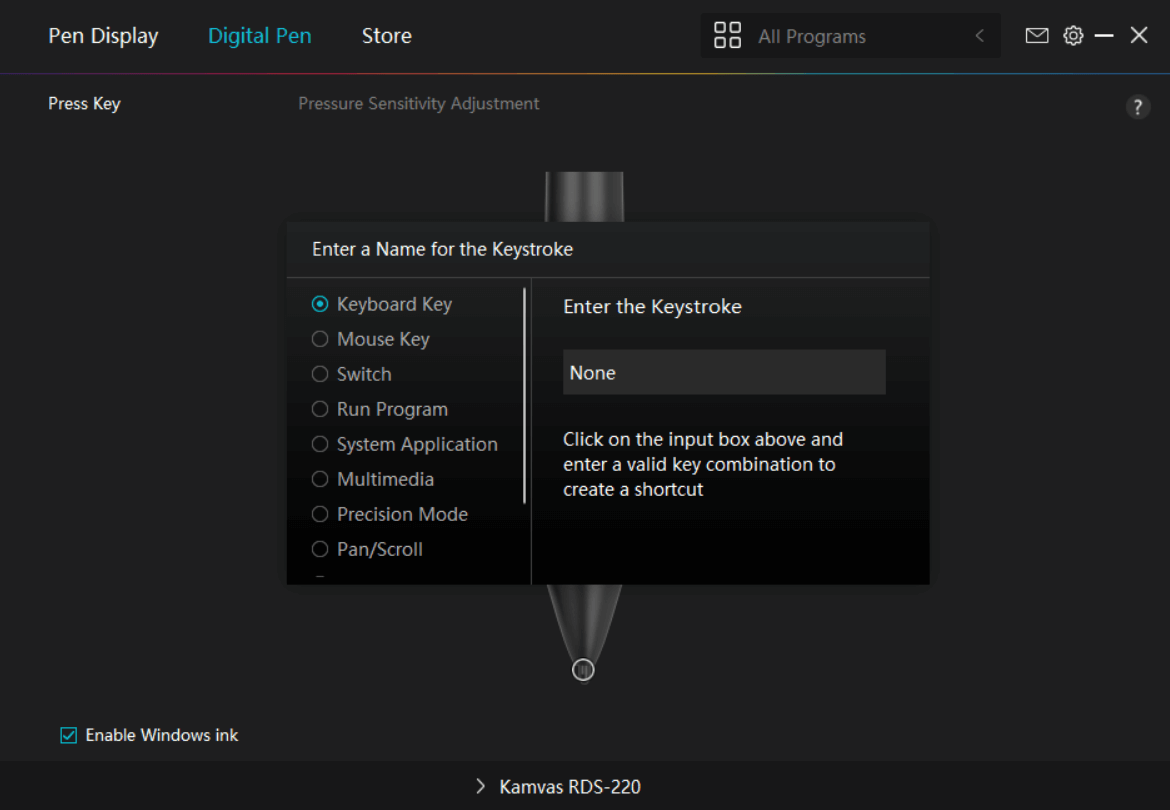Select the Press Key section
This screenshot has height=810, width=1170.
tap(84, 104)
